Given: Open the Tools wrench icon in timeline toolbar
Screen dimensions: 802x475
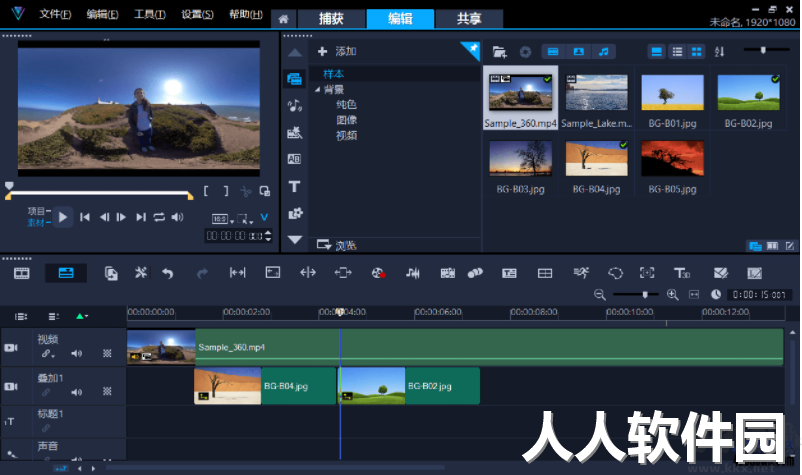Looking at the screenshot, I should tap(141, 273).
